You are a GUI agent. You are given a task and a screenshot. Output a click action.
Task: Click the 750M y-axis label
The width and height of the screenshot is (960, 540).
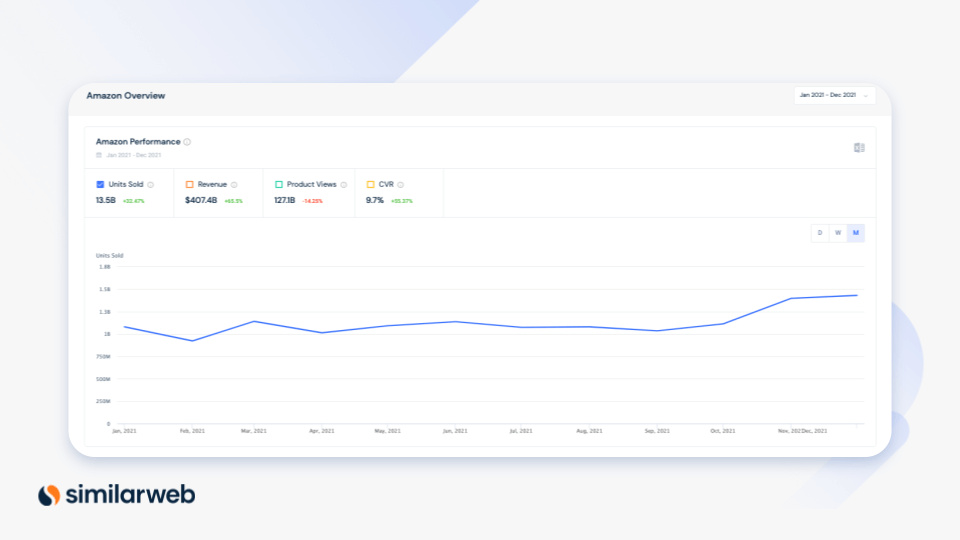pyautogui.click(x=103, y=357)
